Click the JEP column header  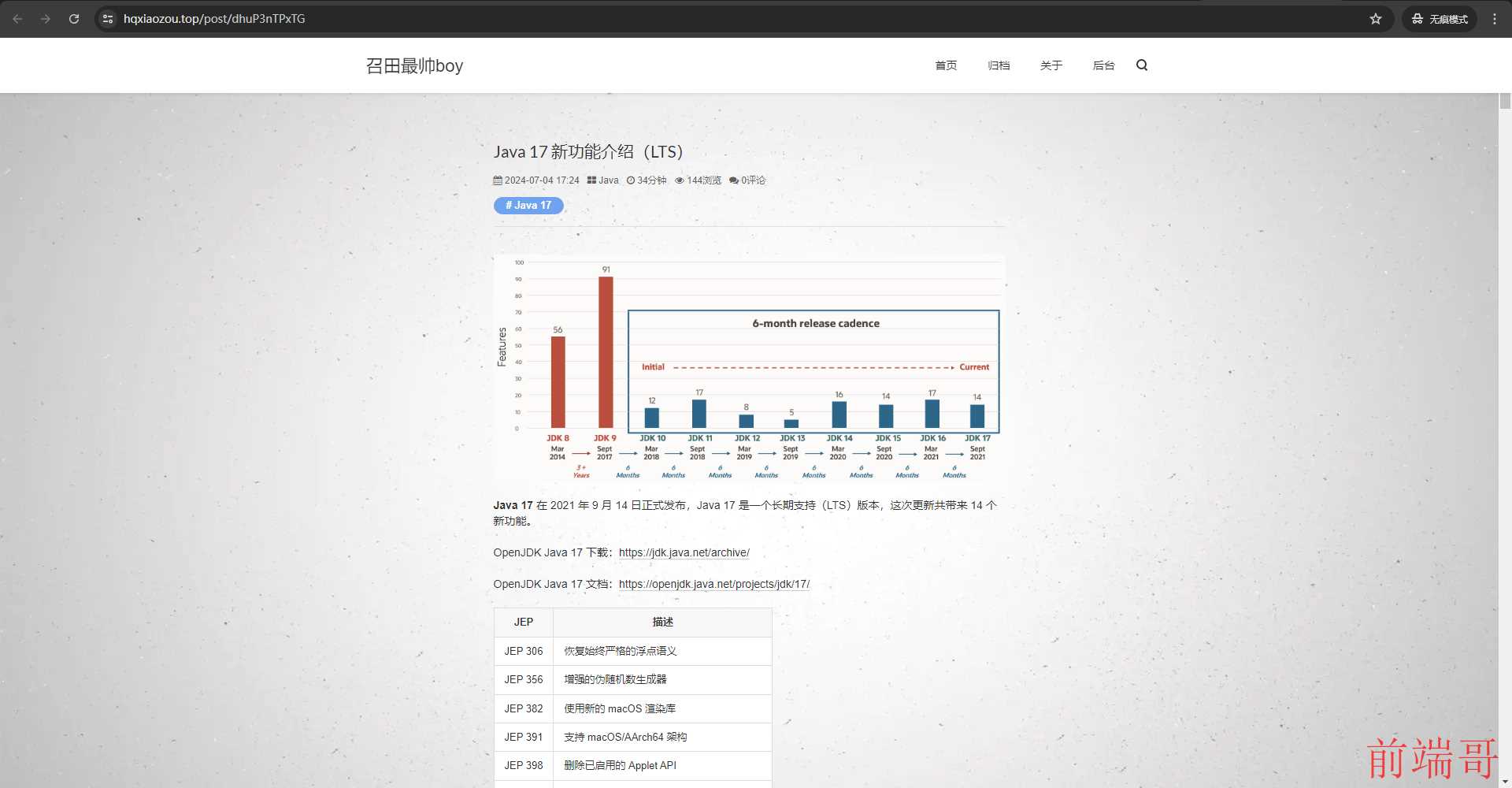coord(524,622)
